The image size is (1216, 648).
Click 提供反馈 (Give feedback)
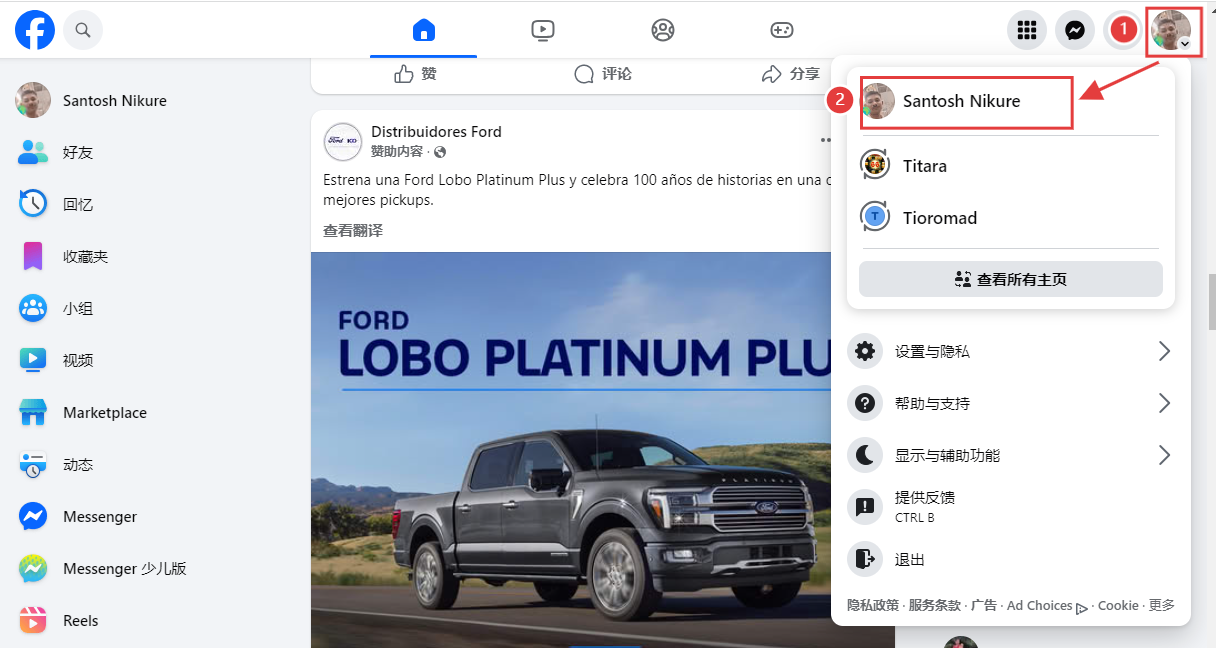point(1011,507)
